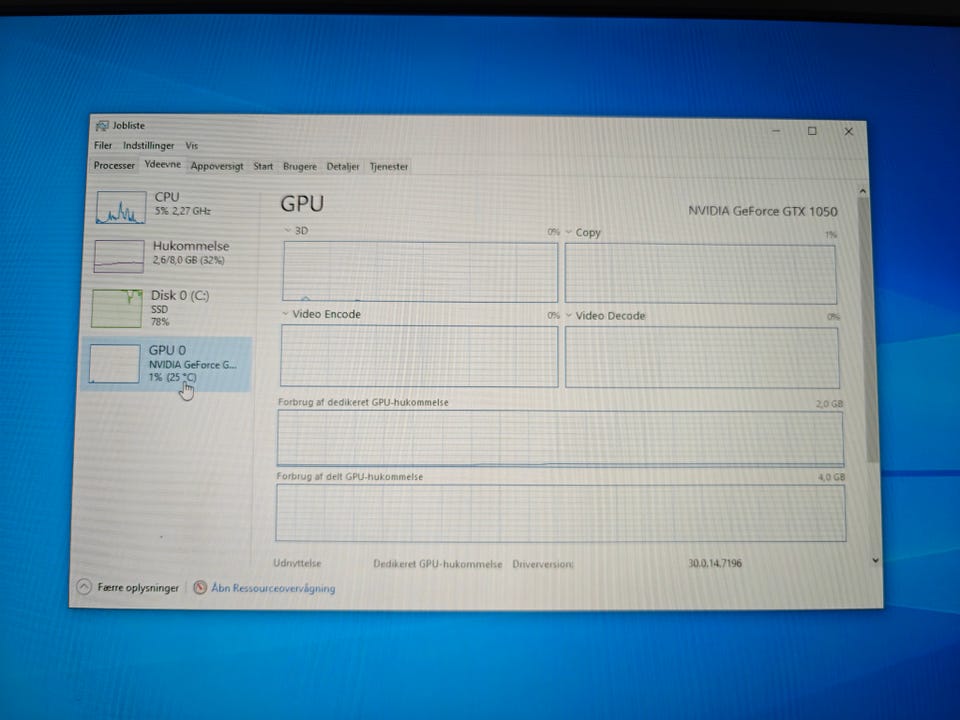
Task: Click the Færre oplysninger collapse arrow icon
Action: (x=84, y=587)
